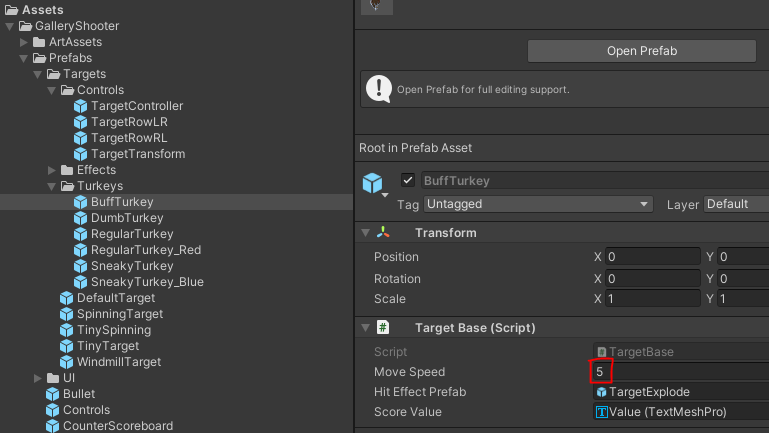Click the BuffTurkey prefab cube icon in tree

pos(81,202)
